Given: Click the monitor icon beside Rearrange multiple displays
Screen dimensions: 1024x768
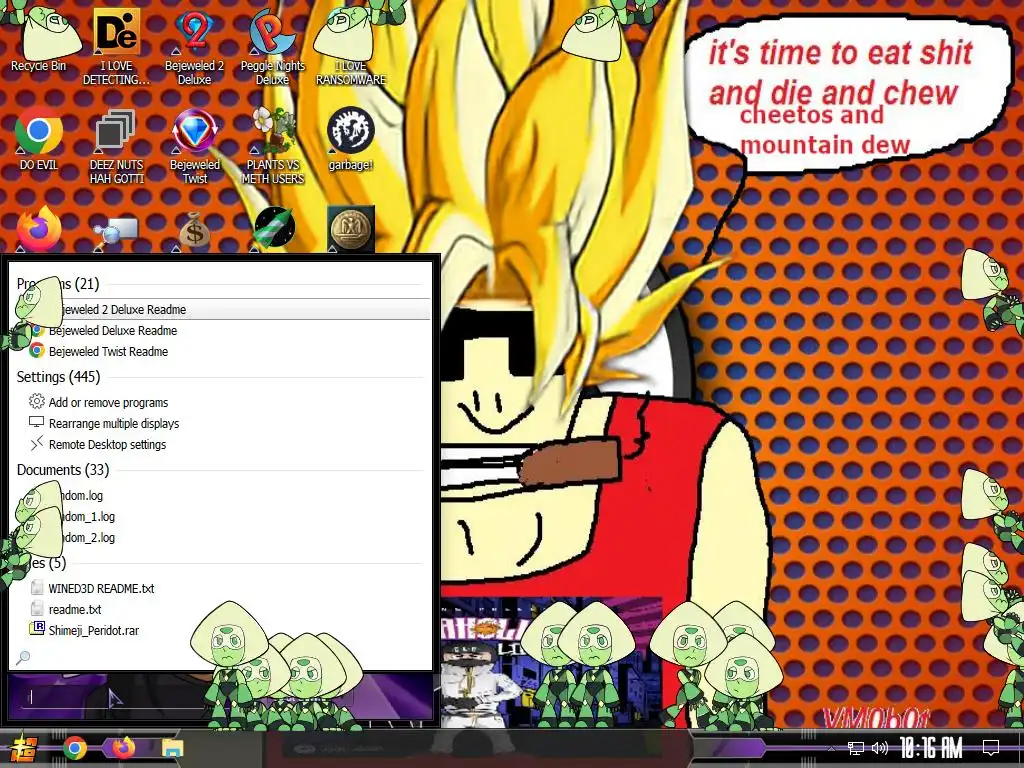Looking at the screenshot, I should pos(37,423).
